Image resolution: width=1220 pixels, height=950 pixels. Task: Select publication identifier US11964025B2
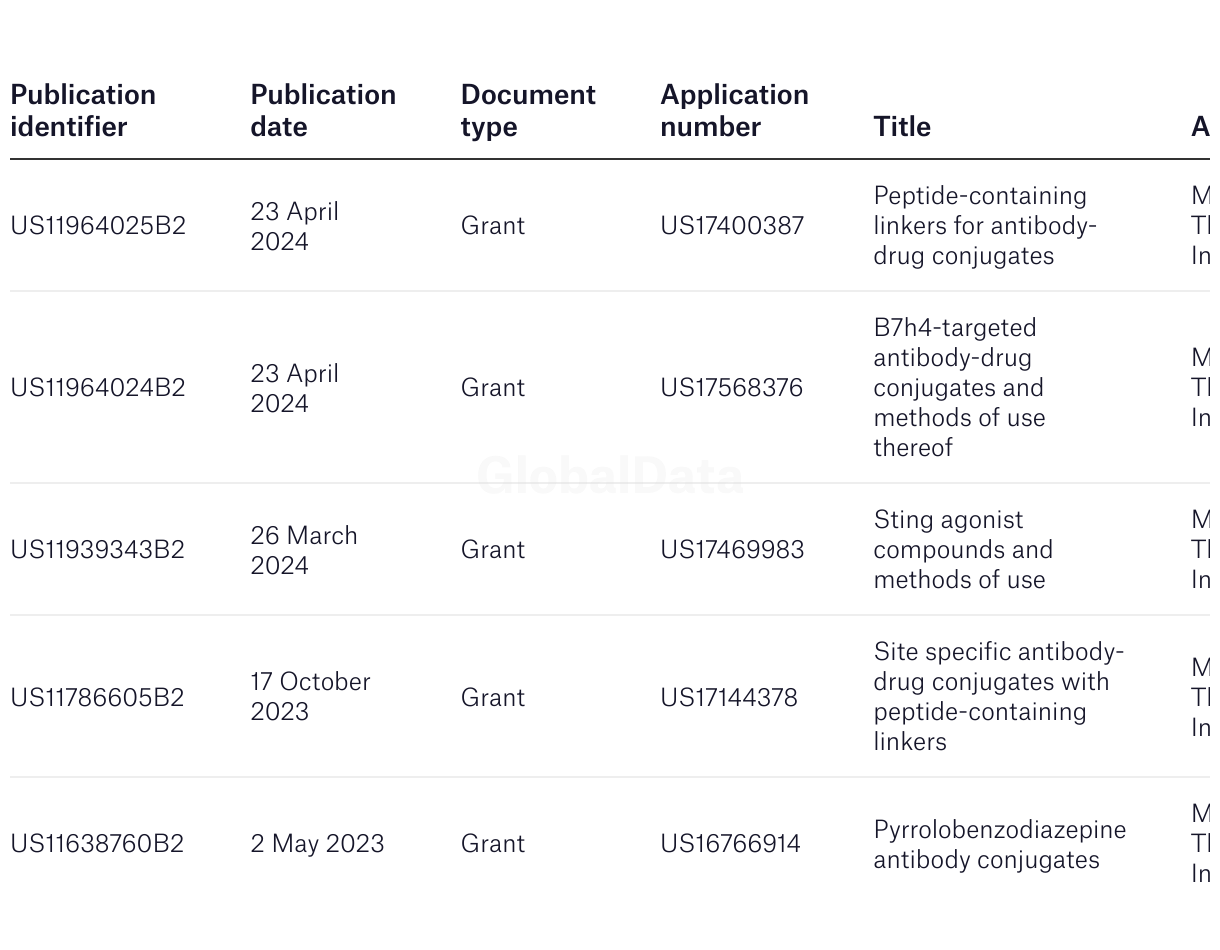(98, 225)
